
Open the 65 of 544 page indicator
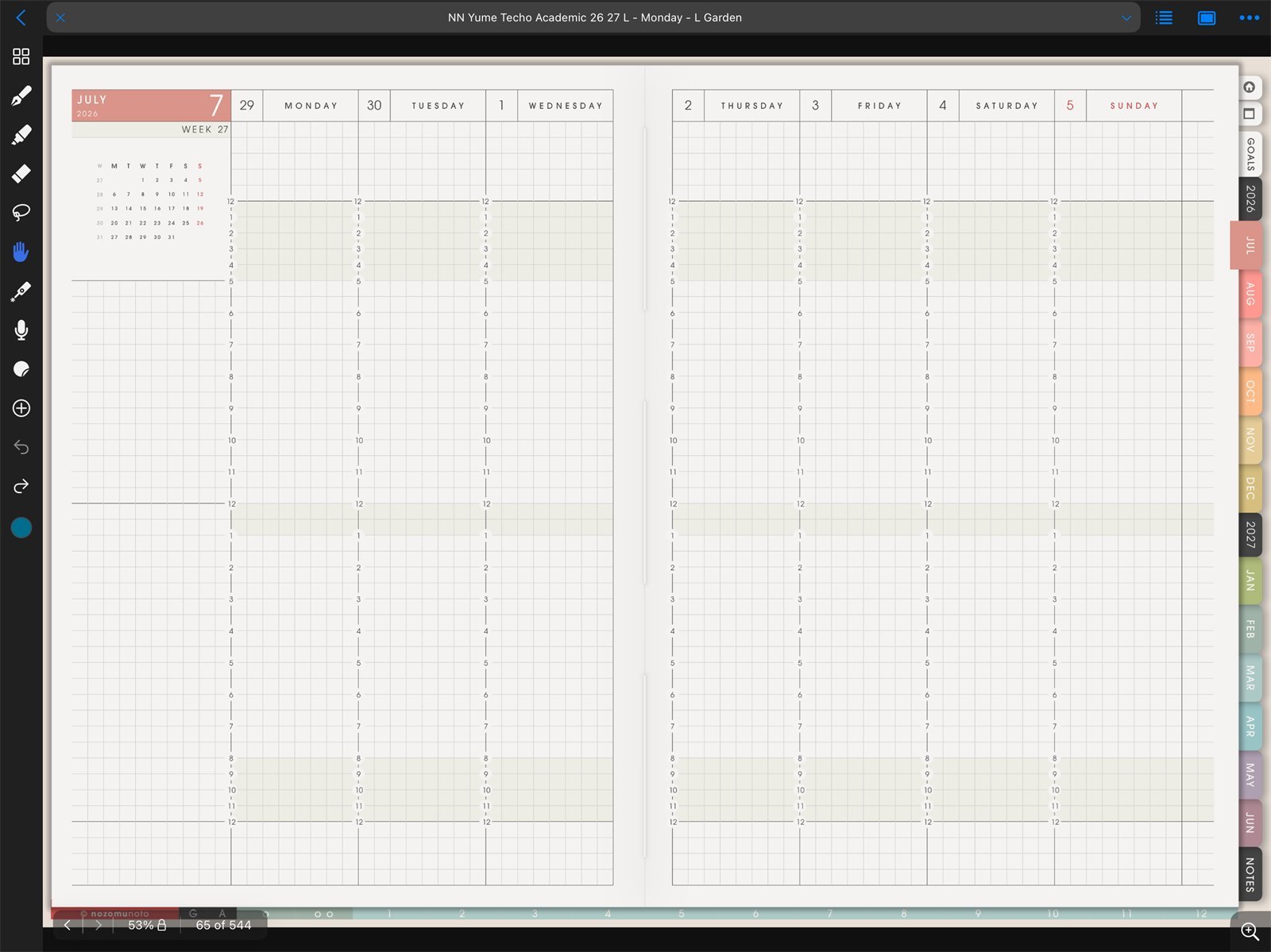223,925
